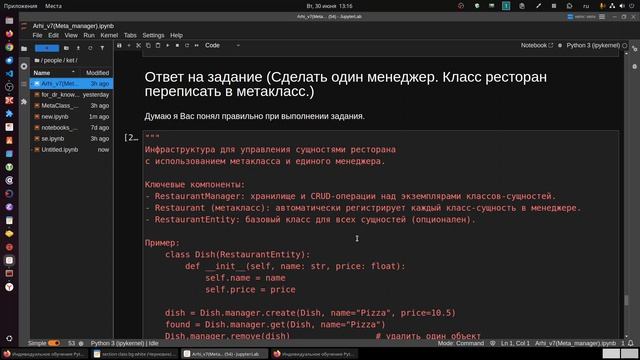Click the Notebook open-in-new button
Screen dimensions: 640x360
tap(537, 45)
